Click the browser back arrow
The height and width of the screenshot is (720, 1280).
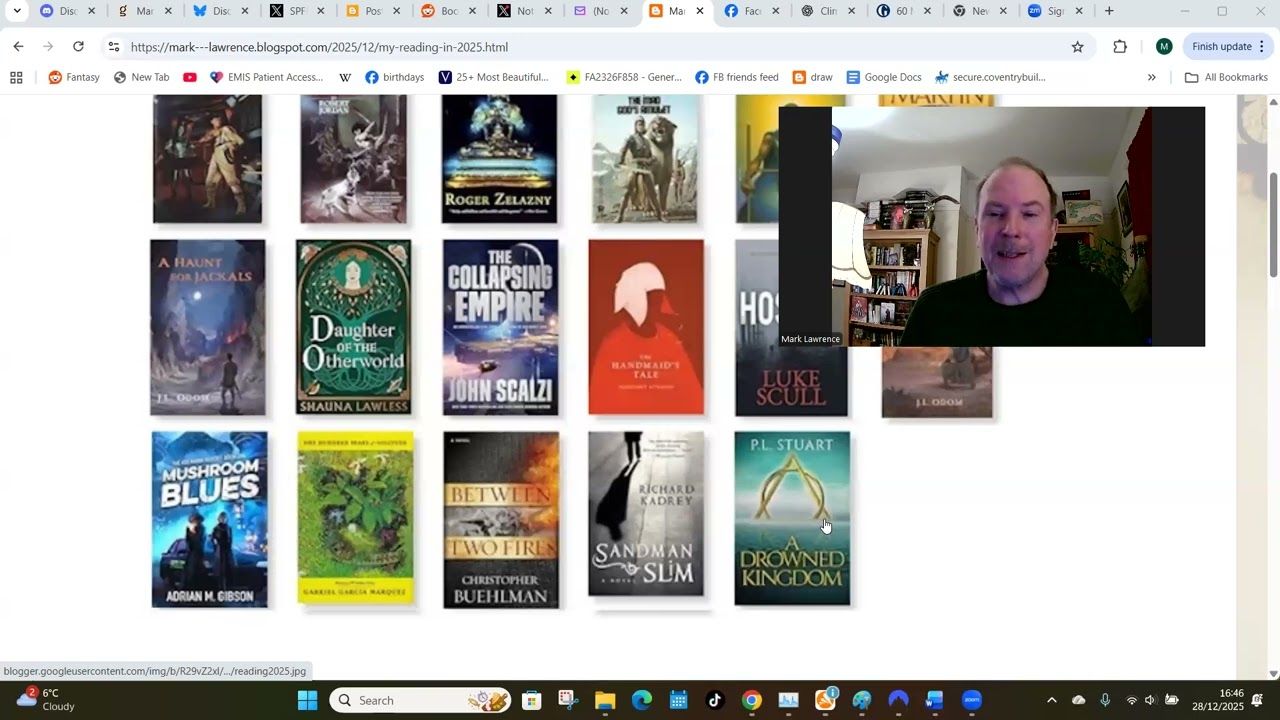[18, 47]
